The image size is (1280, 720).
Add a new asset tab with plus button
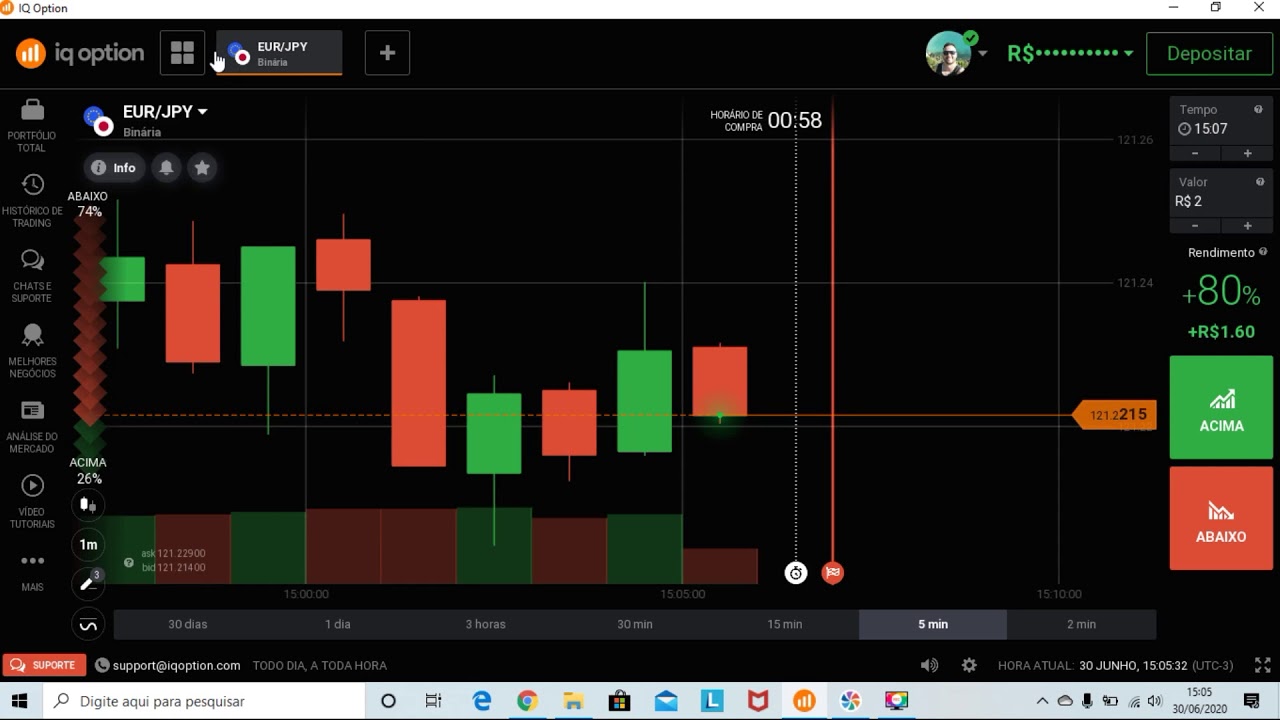click(387, 53)
